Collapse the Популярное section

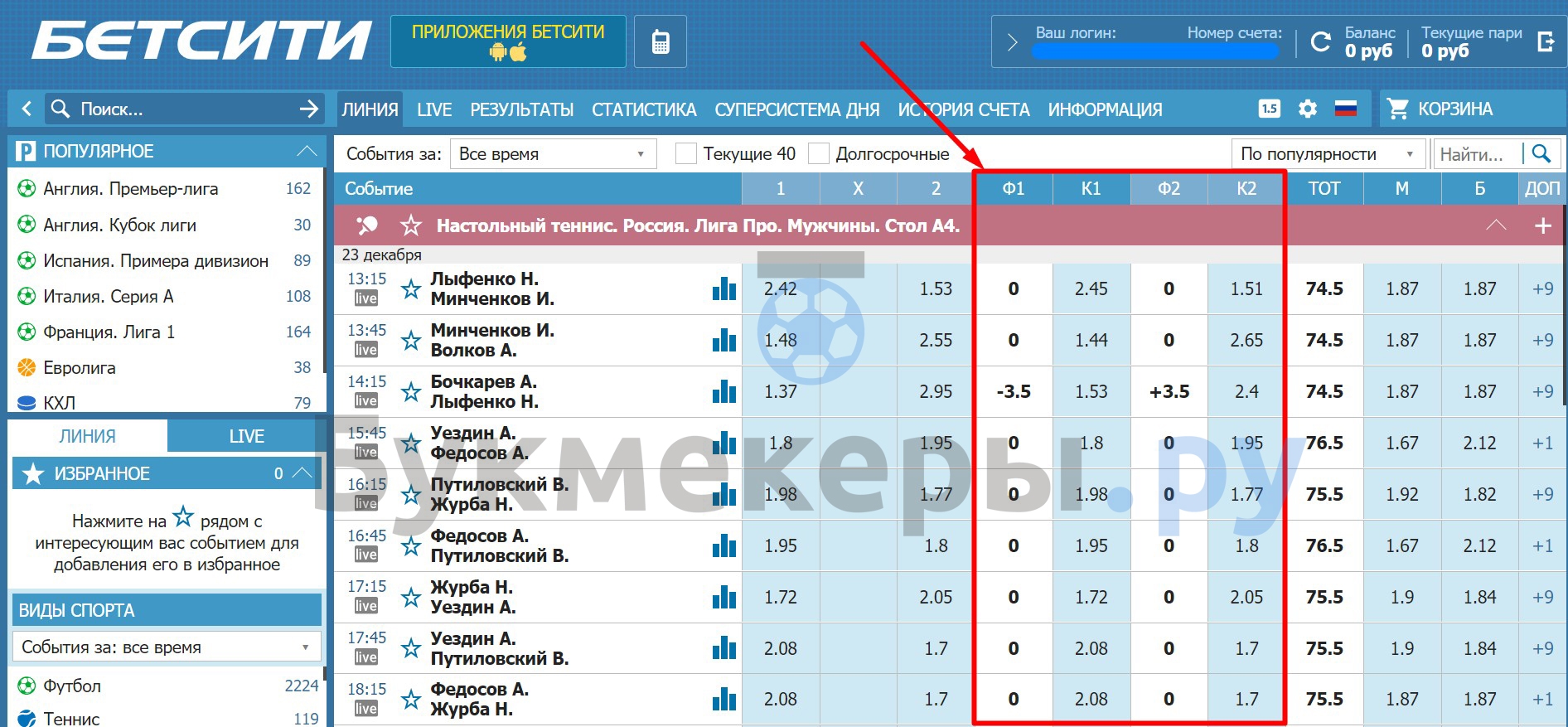(x=307, y=151)
